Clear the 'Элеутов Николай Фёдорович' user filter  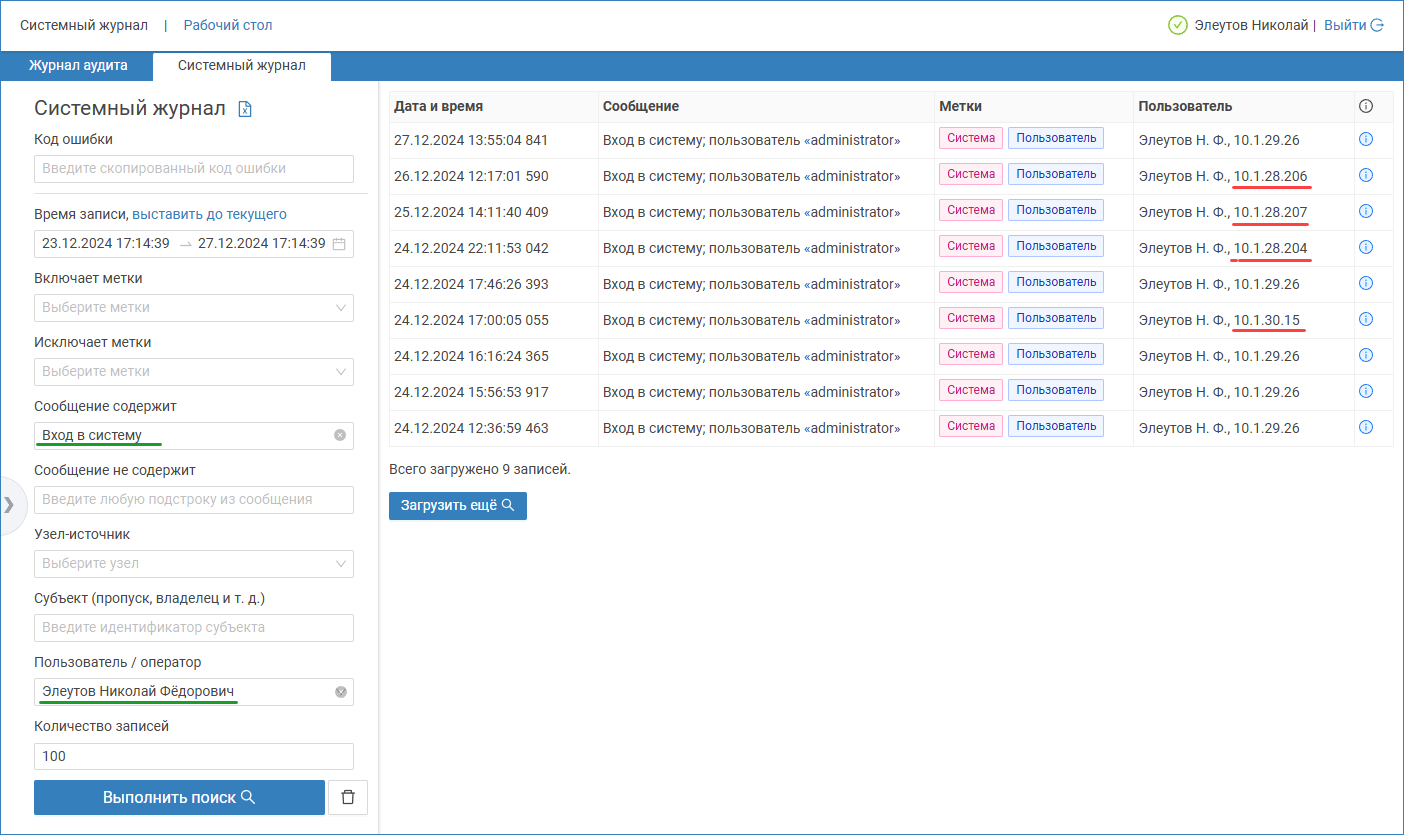click(x=340, y=692)
